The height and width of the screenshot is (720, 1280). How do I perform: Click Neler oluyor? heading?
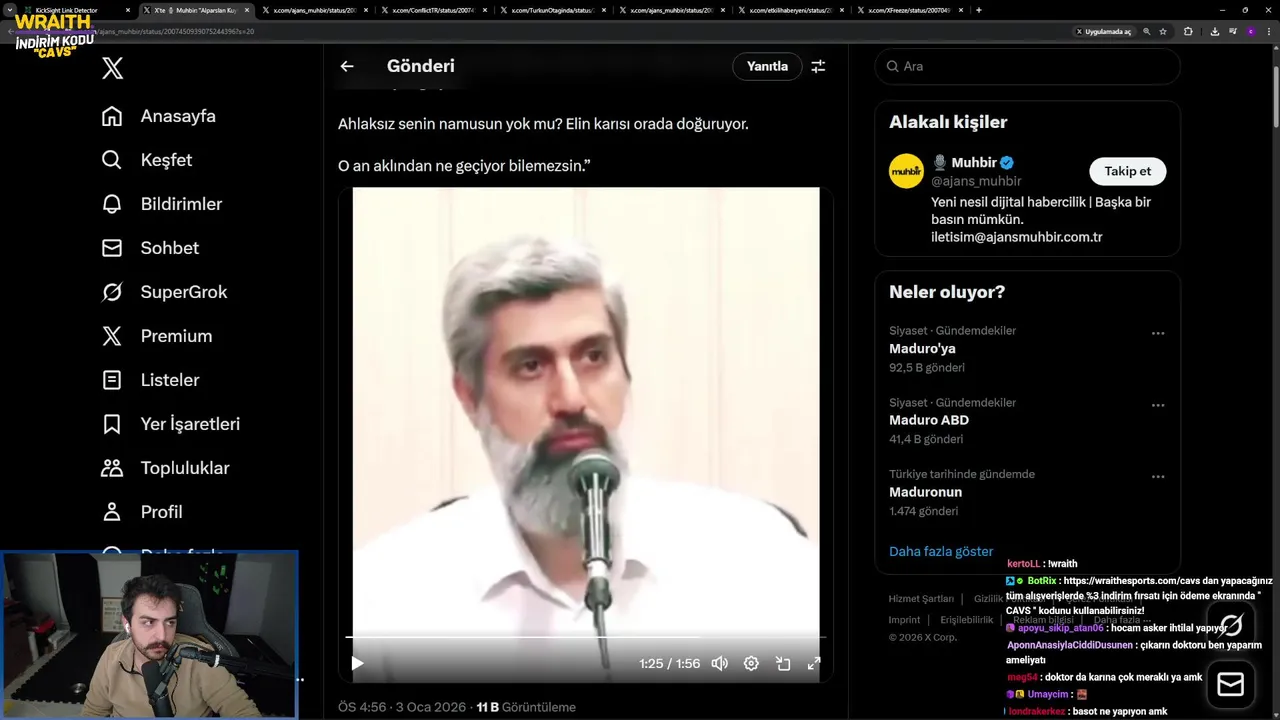(x=947, y=292)
